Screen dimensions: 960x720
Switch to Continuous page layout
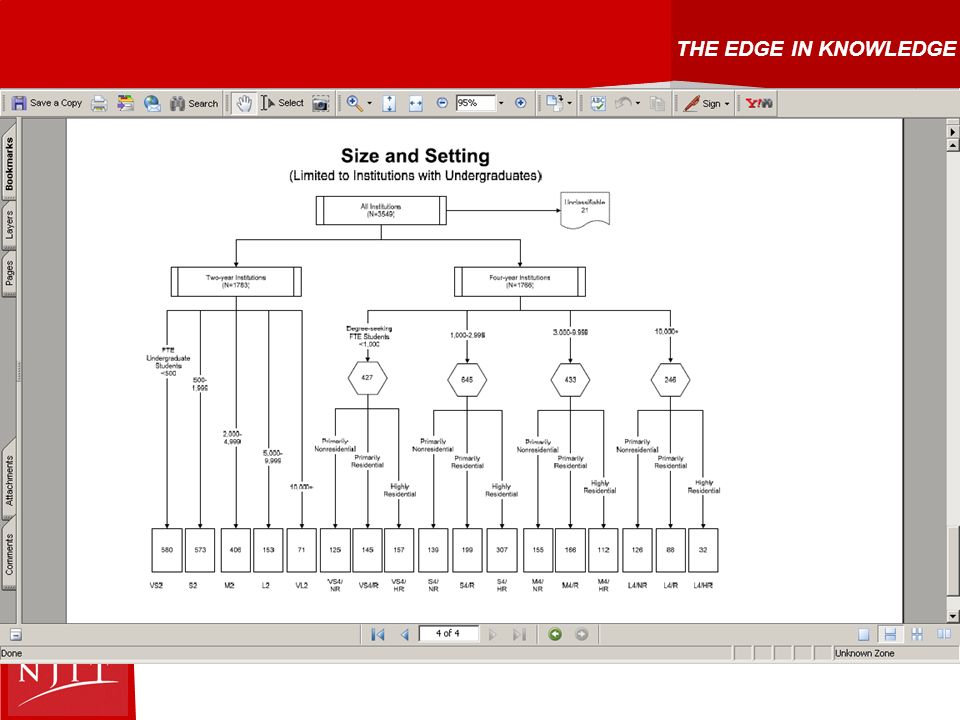(x=890, y=634)
